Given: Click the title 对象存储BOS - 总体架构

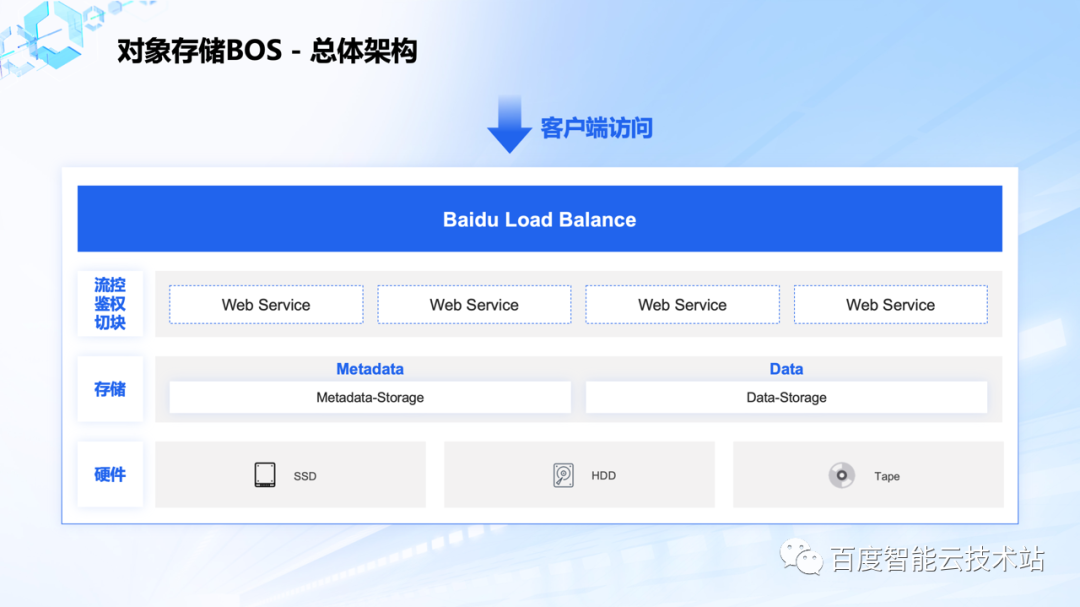Looking at the screenshot, I should tap(267, 51).
